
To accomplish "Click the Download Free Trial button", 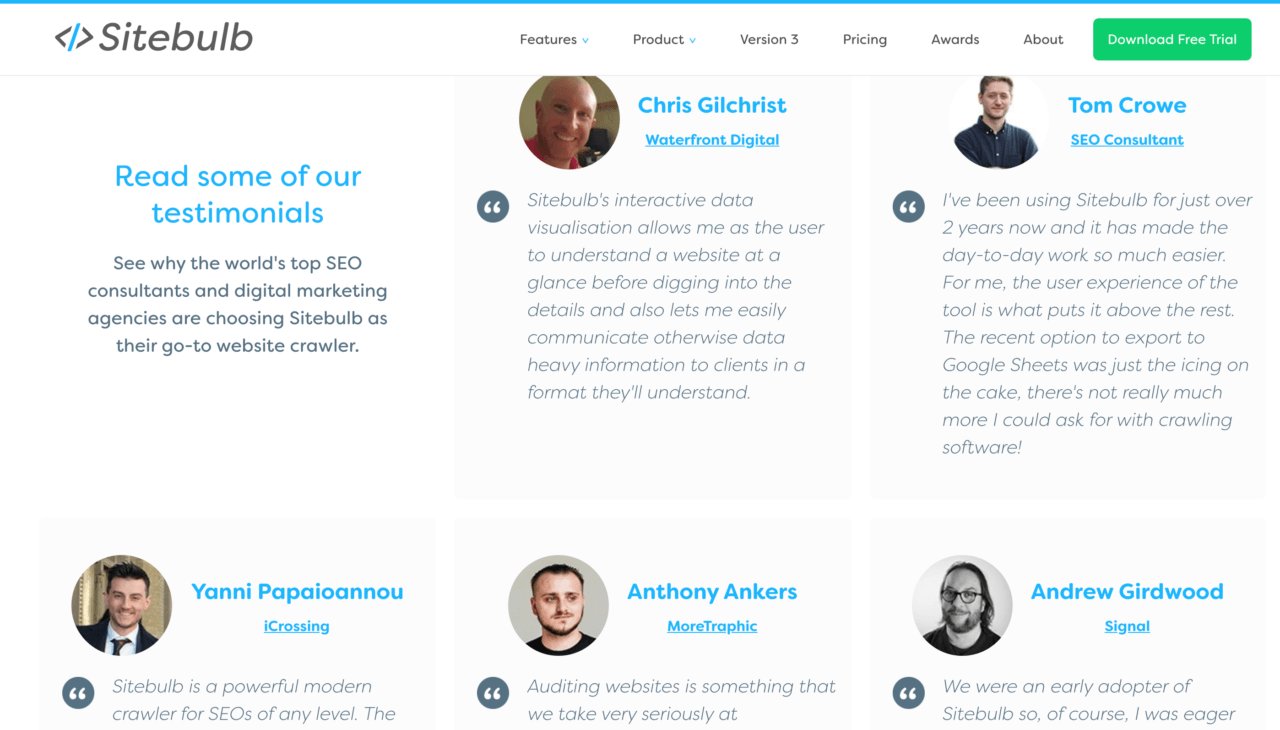I will point(1171,39).
